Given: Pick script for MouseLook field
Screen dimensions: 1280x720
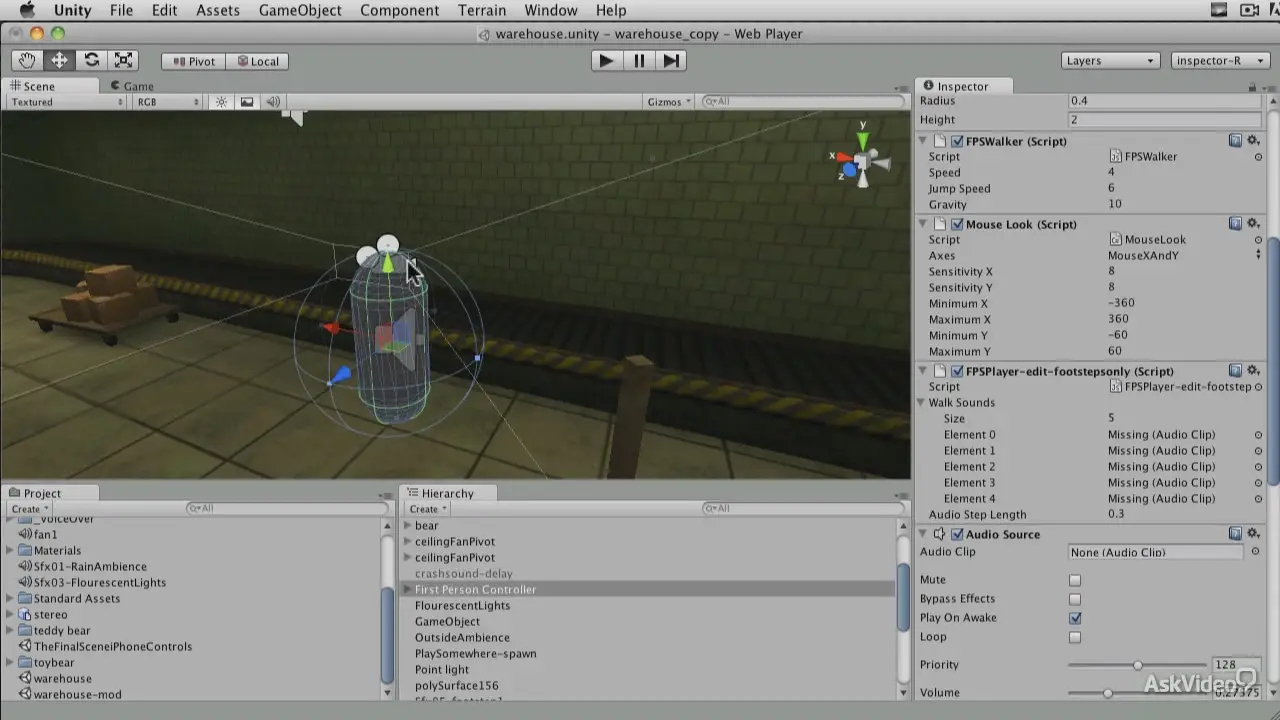Looking at the screenshot, I should click(x=1258, y=240).
